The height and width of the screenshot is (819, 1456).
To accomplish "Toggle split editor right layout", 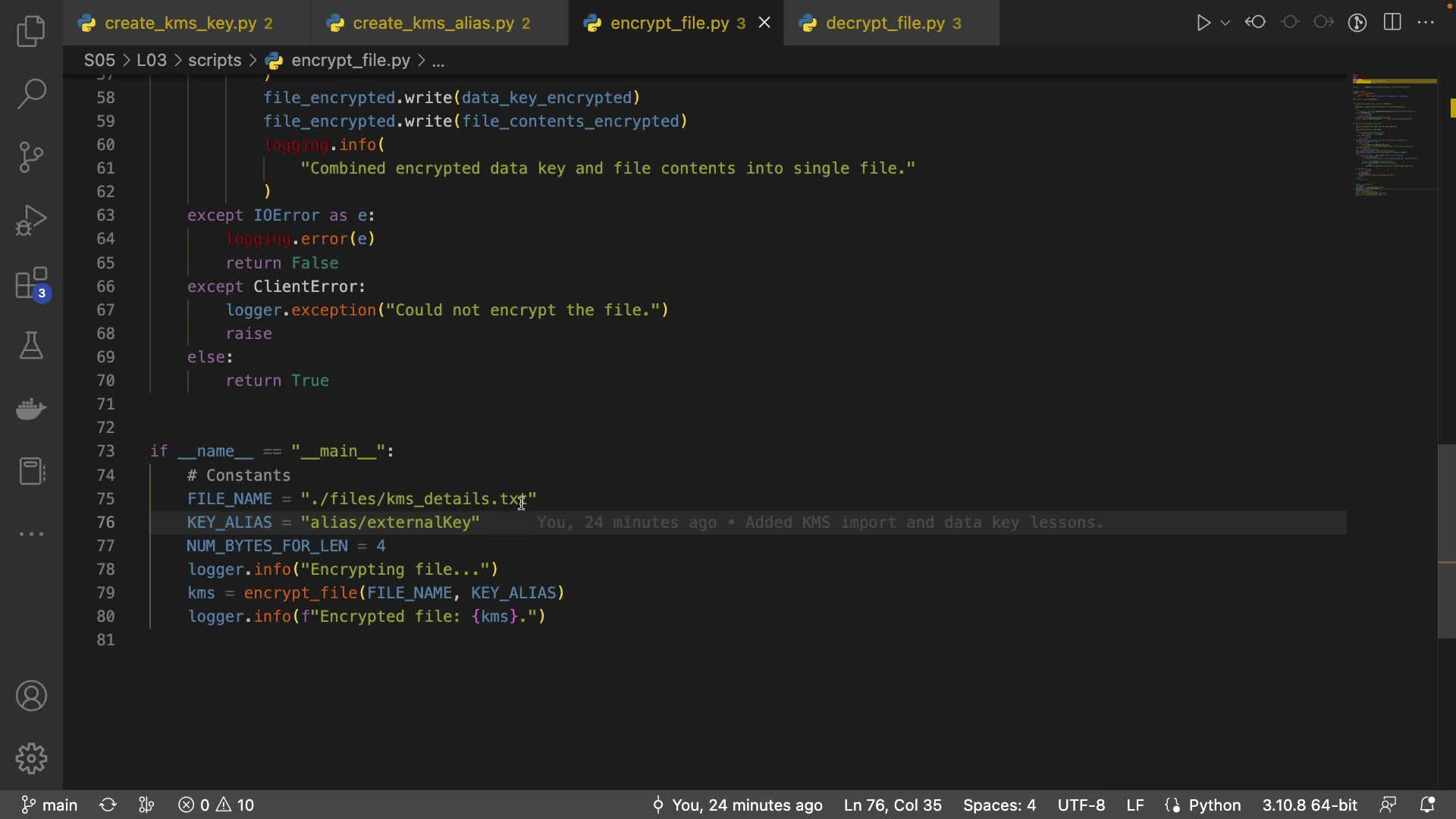I will tap(1392, 23).
